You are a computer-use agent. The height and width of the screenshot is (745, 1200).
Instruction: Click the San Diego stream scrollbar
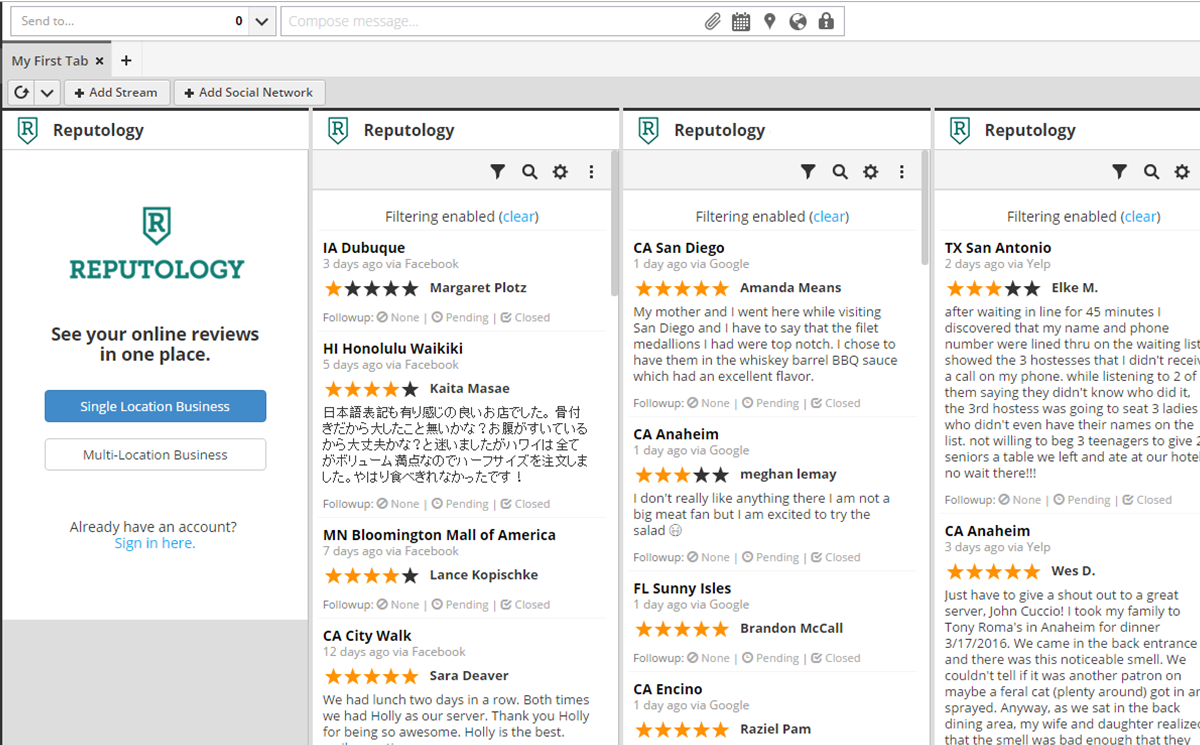pos(925,208)
